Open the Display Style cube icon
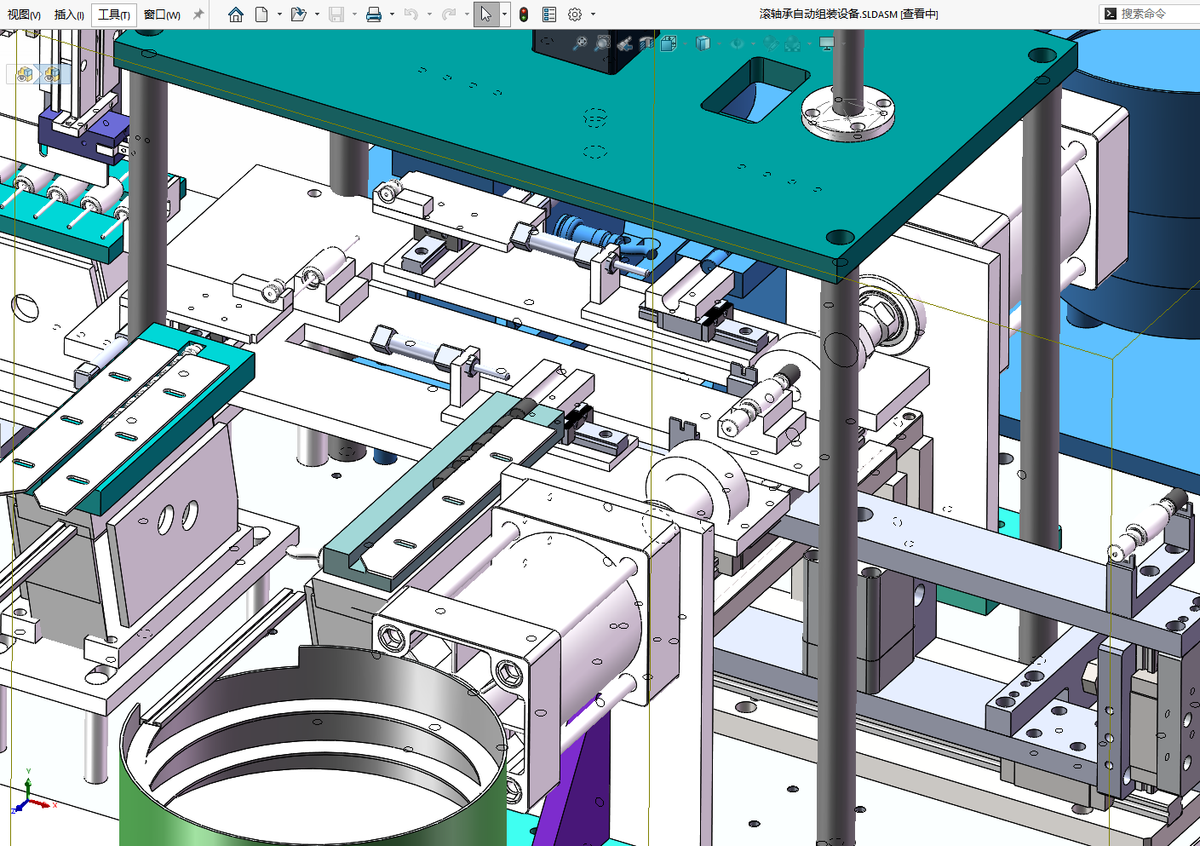The height and width of the screenshot is (846, 1200). (x=703, y=43)
